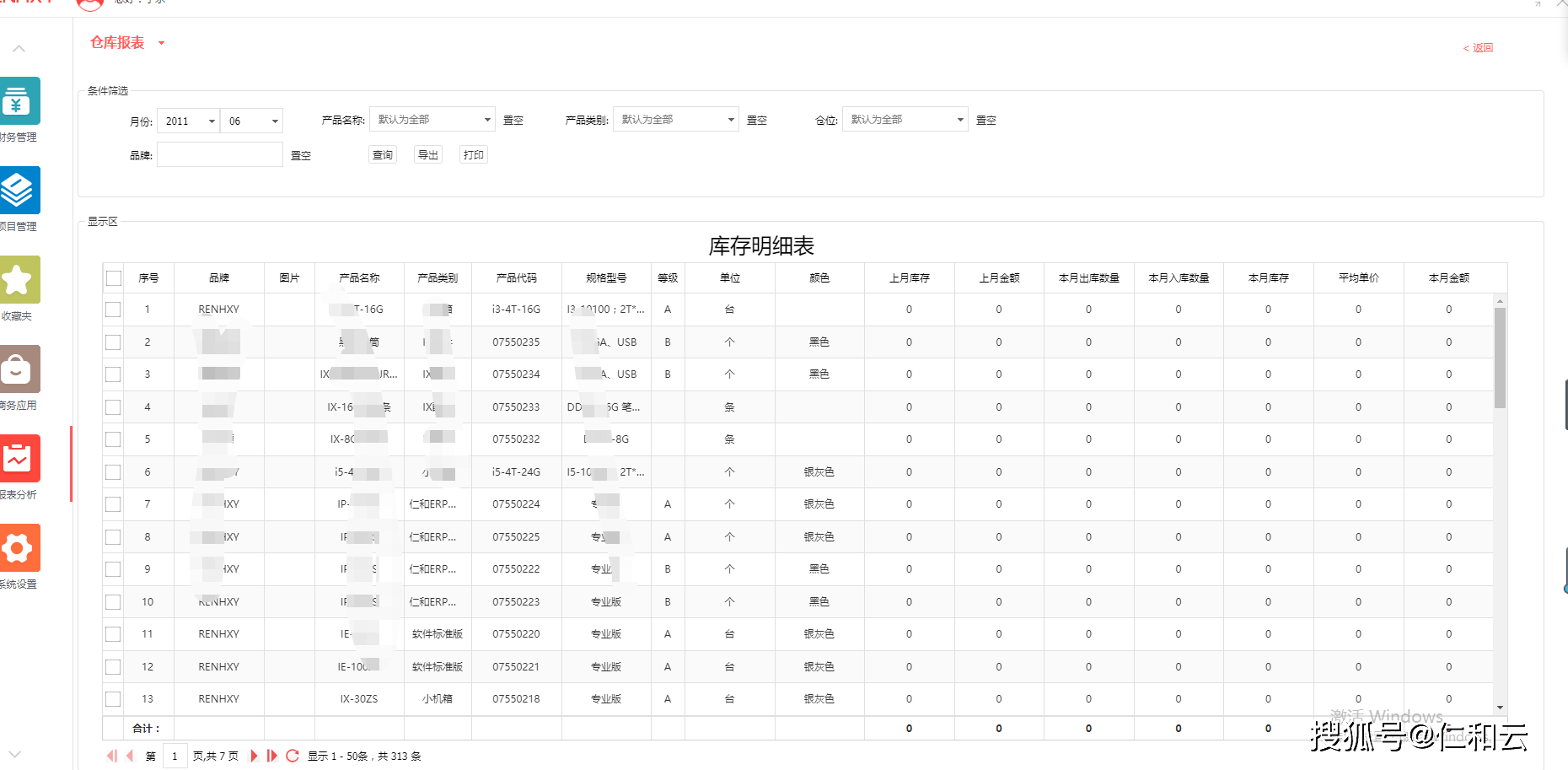
Task: Click 置空 next to 品牌 field
Action: point(301,156)
